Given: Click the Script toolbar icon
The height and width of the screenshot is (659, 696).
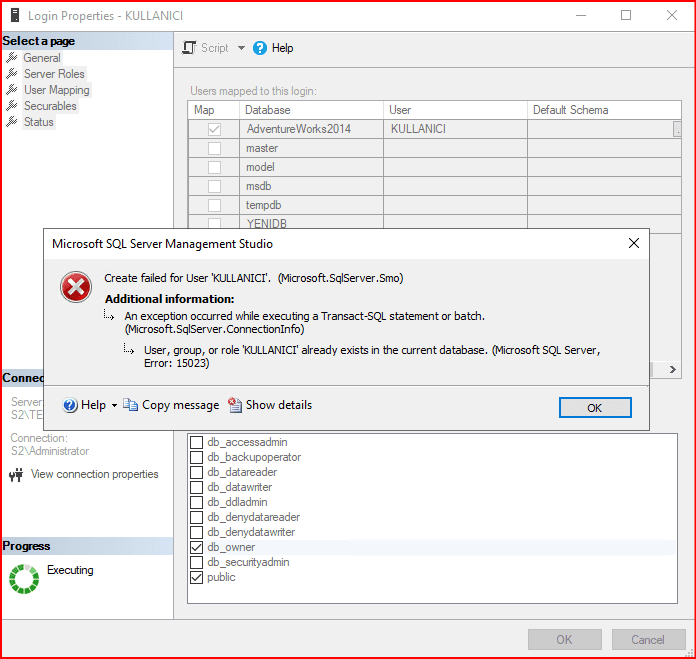Looking at the screenshot, I should pyautogui.click(x=189, y=48).
